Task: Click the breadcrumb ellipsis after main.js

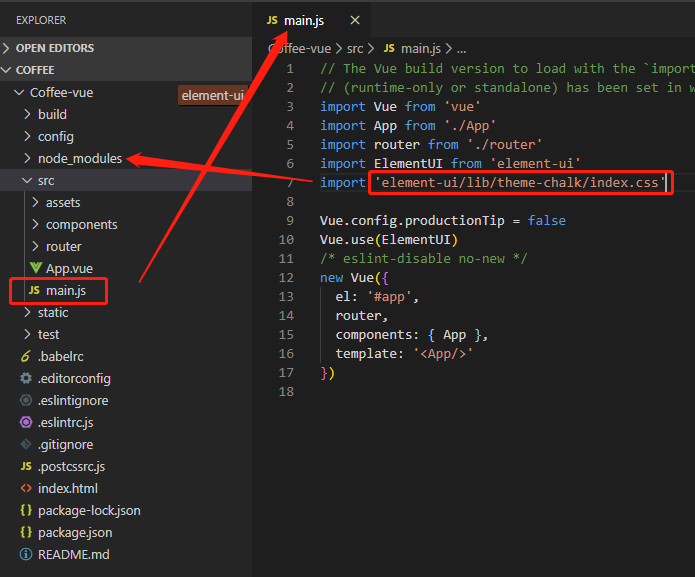Action: (x=461, y=50)
